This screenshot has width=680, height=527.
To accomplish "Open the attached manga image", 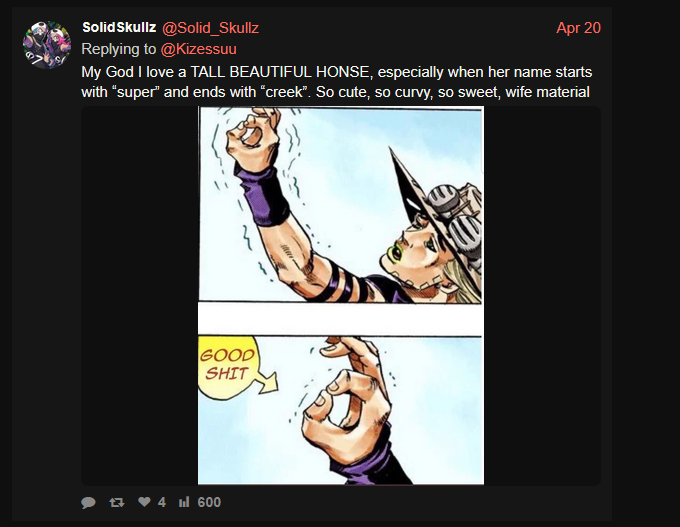I will click(x=341, y=295).
